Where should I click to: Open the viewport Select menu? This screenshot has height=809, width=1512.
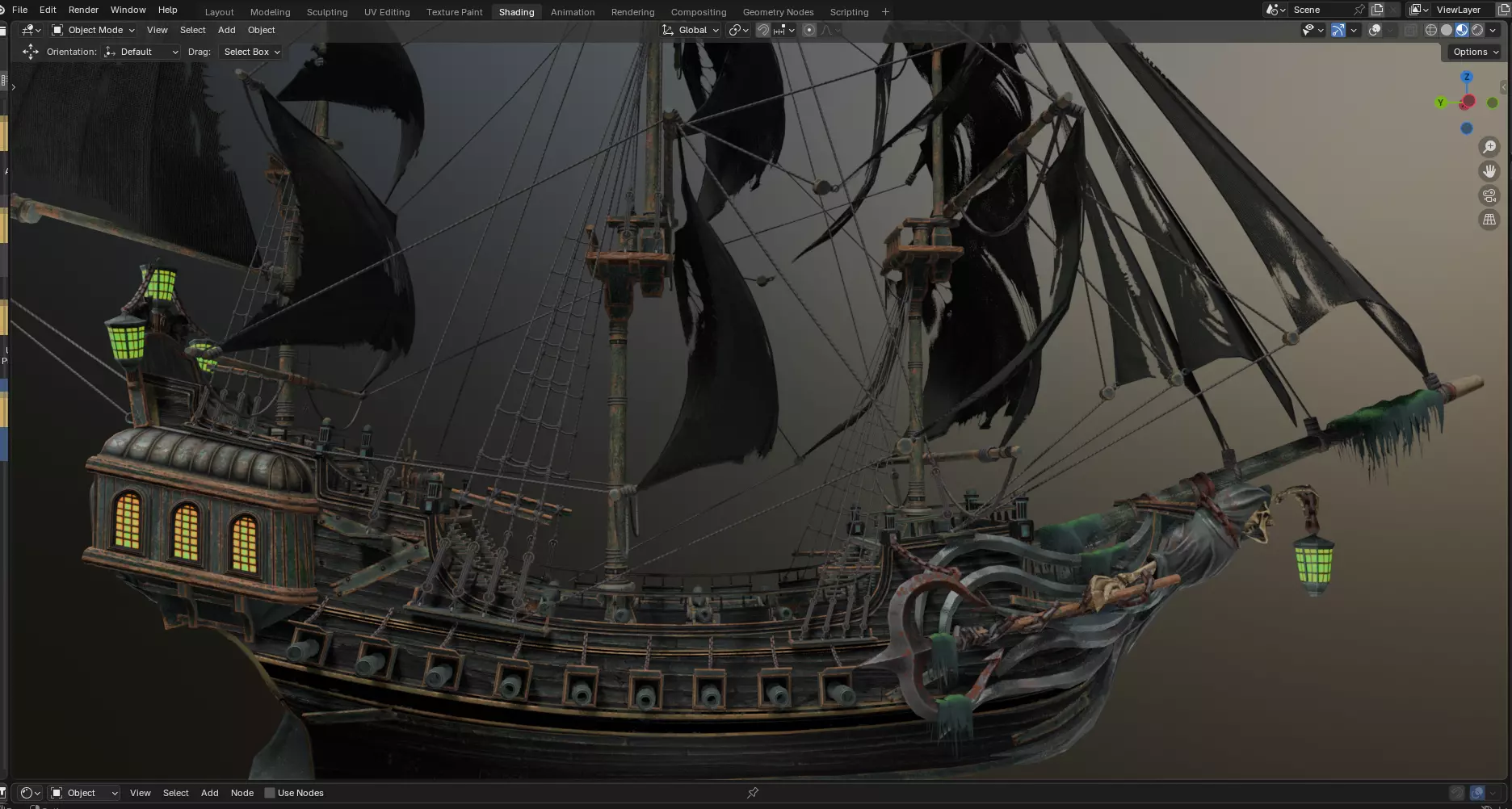[192, 30]
